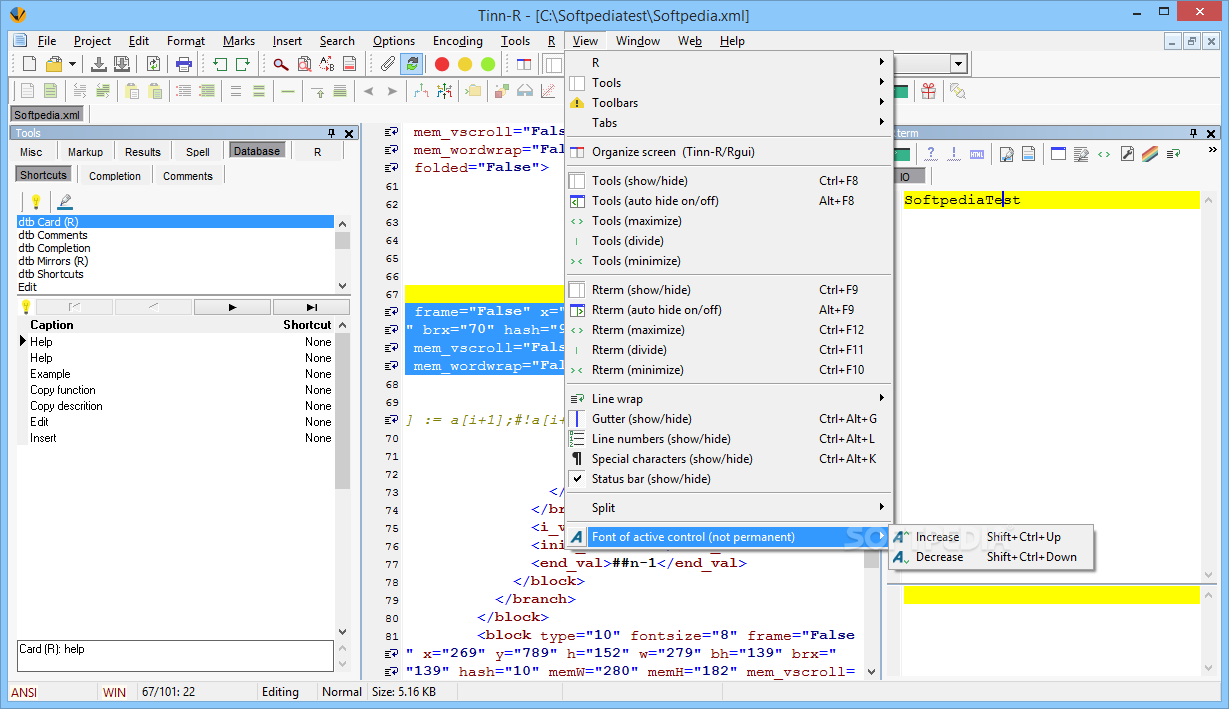This screenshot has width=1229, height=709.
Task: Search with the magnifying glass icon
Action: point(281,64)
